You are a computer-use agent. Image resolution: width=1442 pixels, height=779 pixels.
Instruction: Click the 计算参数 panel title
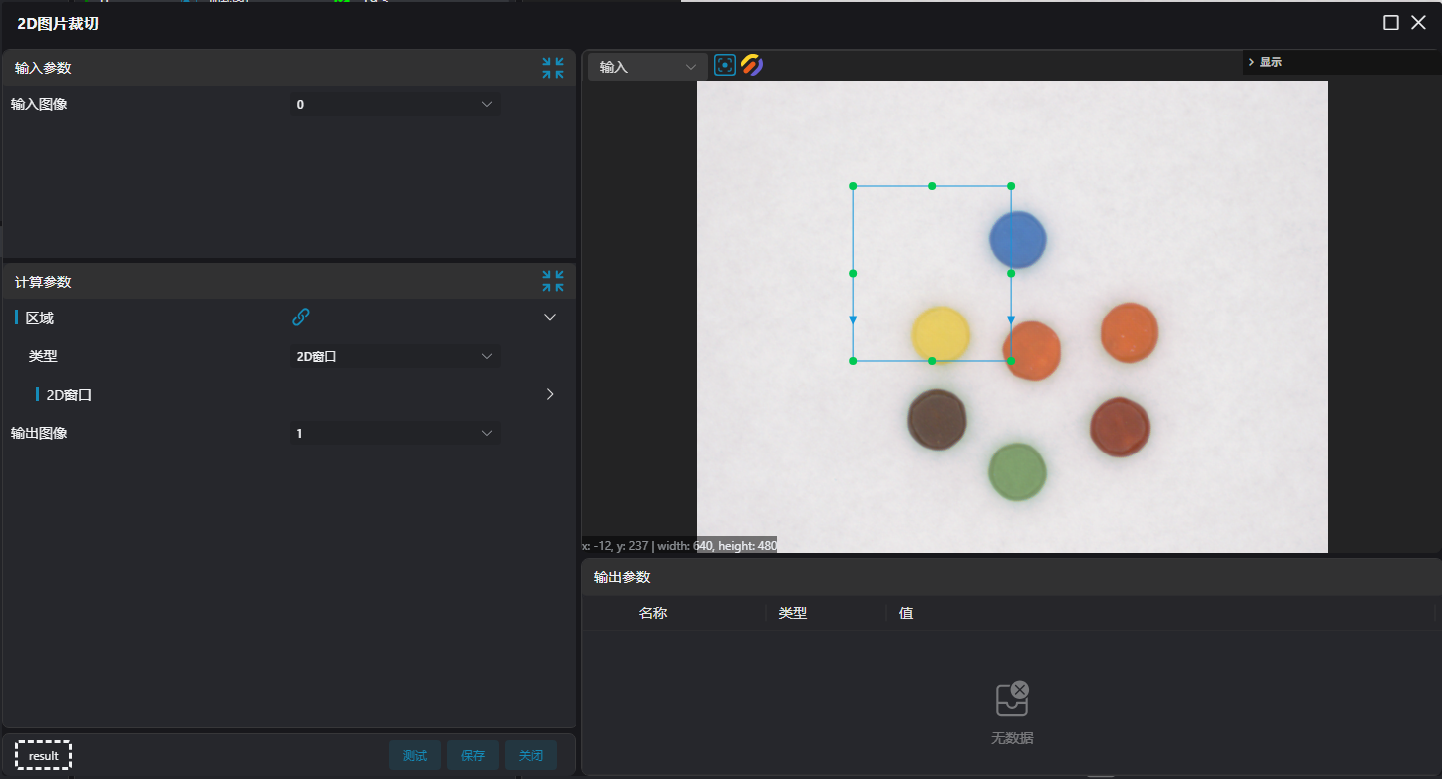(43, 282)
